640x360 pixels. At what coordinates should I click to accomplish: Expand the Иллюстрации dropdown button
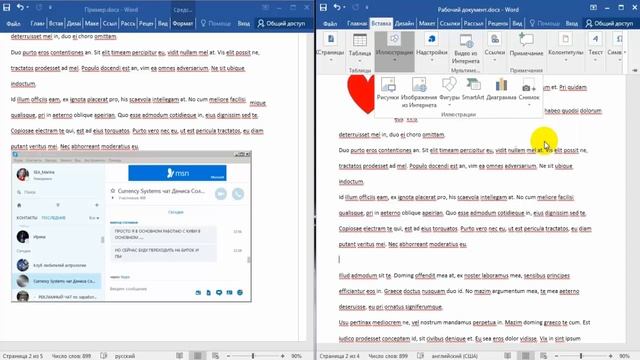[395, 51]
